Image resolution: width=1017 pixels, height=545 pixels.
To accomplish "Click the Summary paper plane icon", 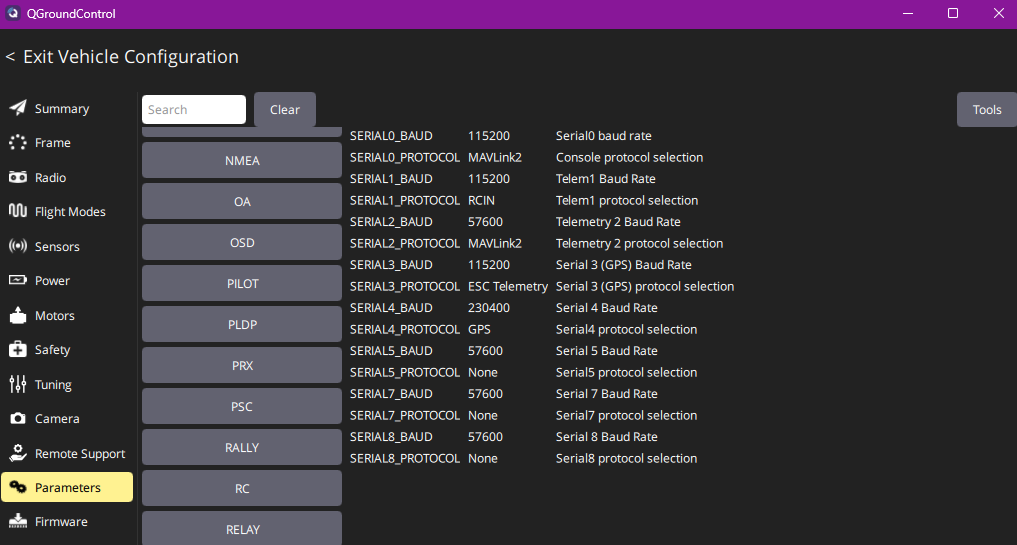I will tap(18, 108).
